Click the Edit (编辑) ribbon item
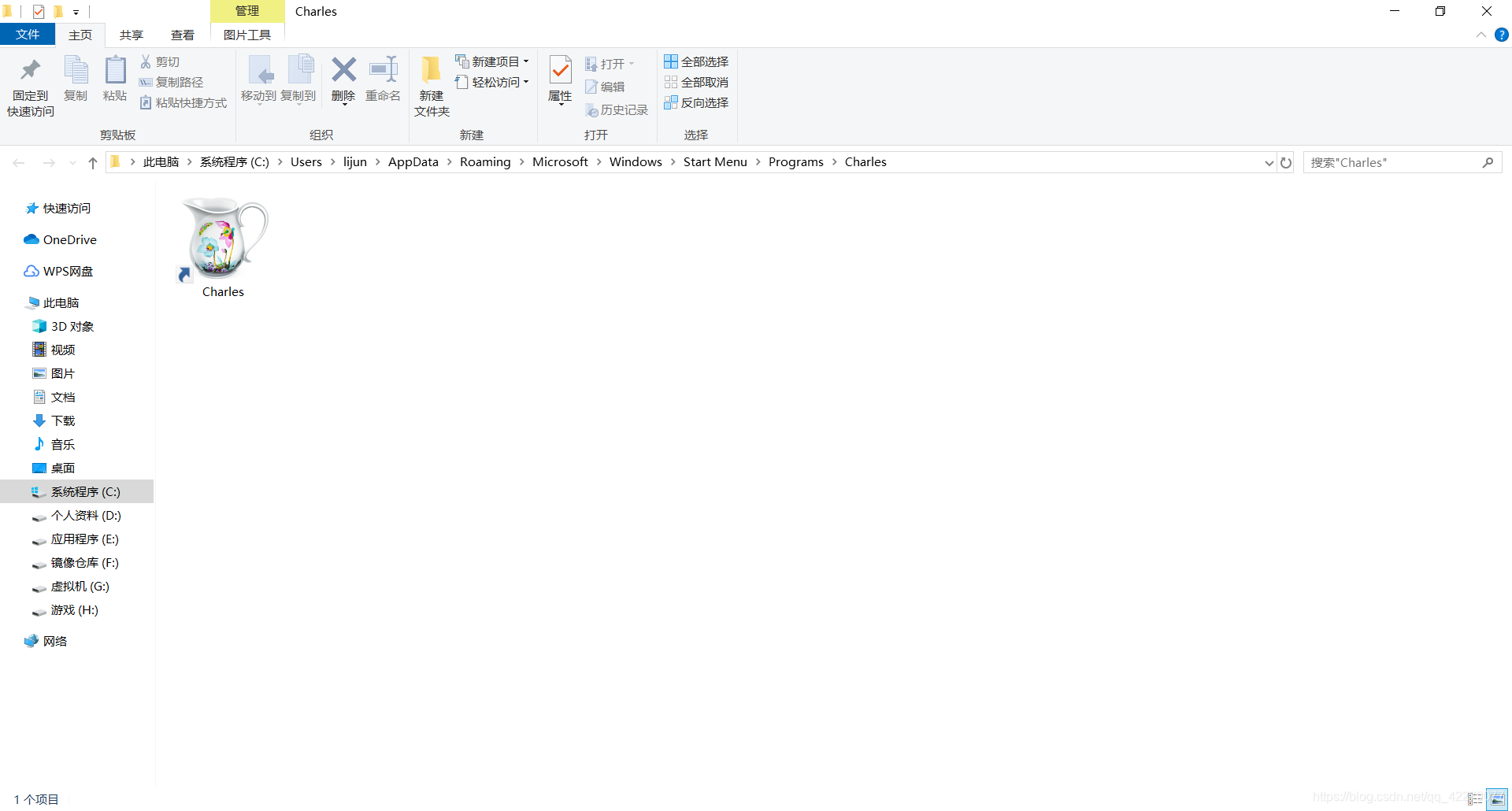This screenshot has height=811, width=1512. click(x=605, y=87)
